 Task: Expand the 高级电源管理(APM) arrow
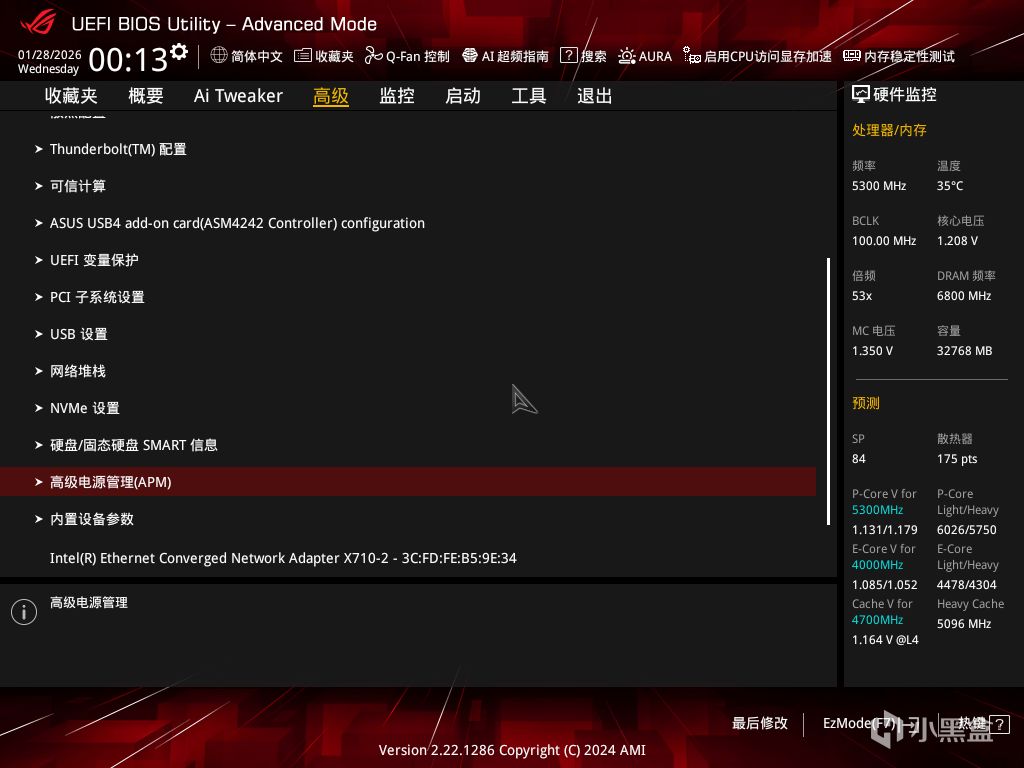(x=39, y=482)
